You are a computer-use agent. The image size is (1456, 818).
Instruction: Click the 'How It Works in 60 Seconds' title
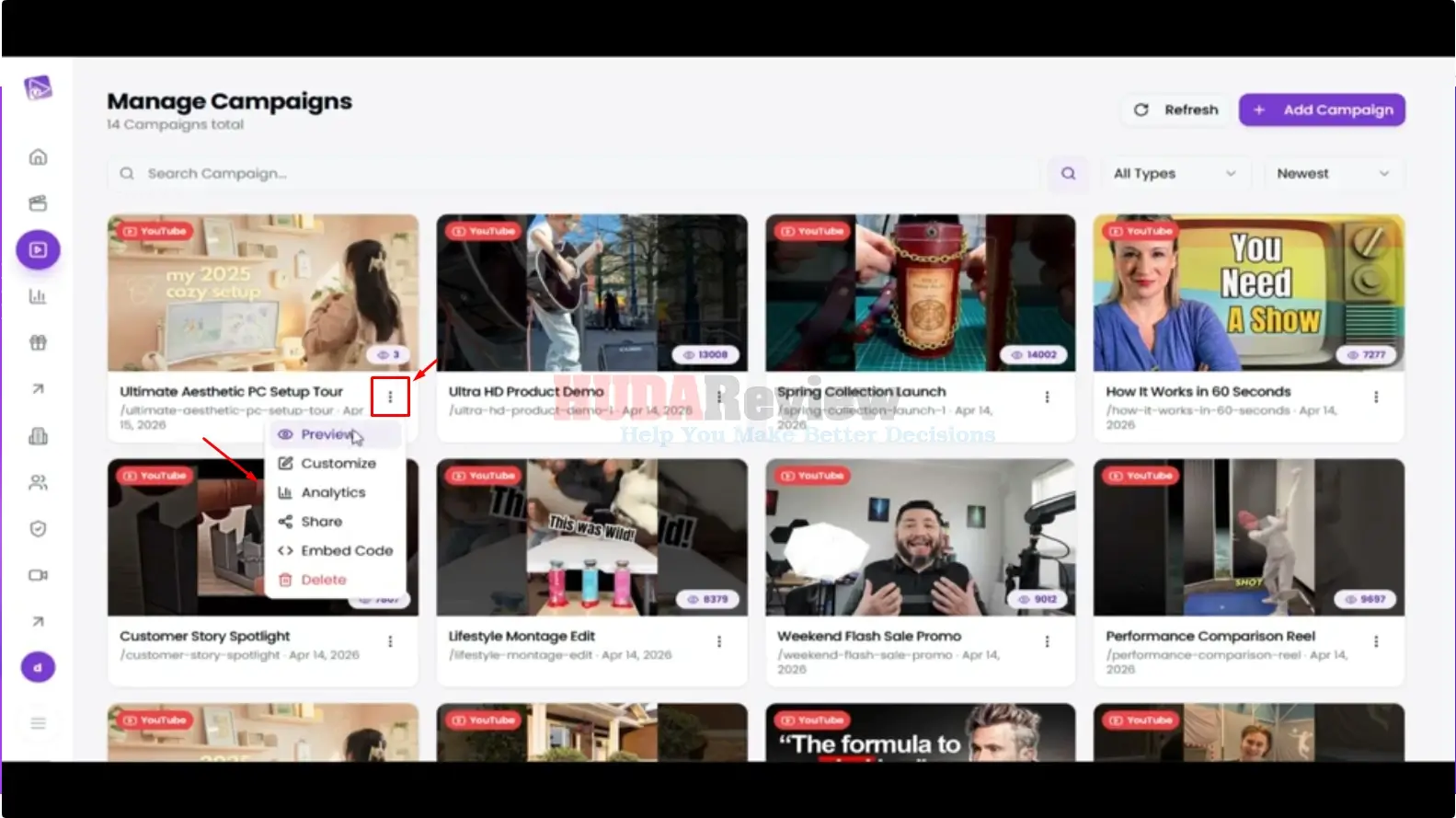[x=1198, y=391]
